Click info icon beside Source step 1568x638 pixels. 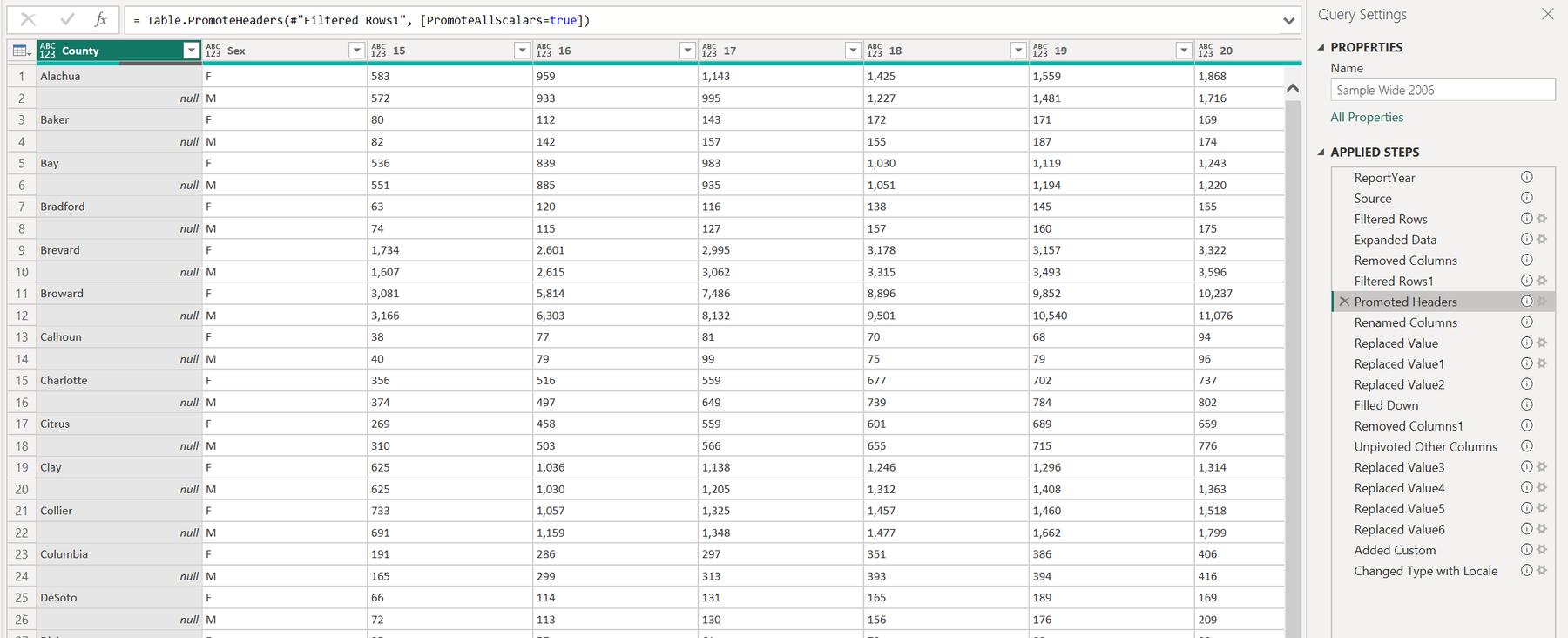[1527, 198]
